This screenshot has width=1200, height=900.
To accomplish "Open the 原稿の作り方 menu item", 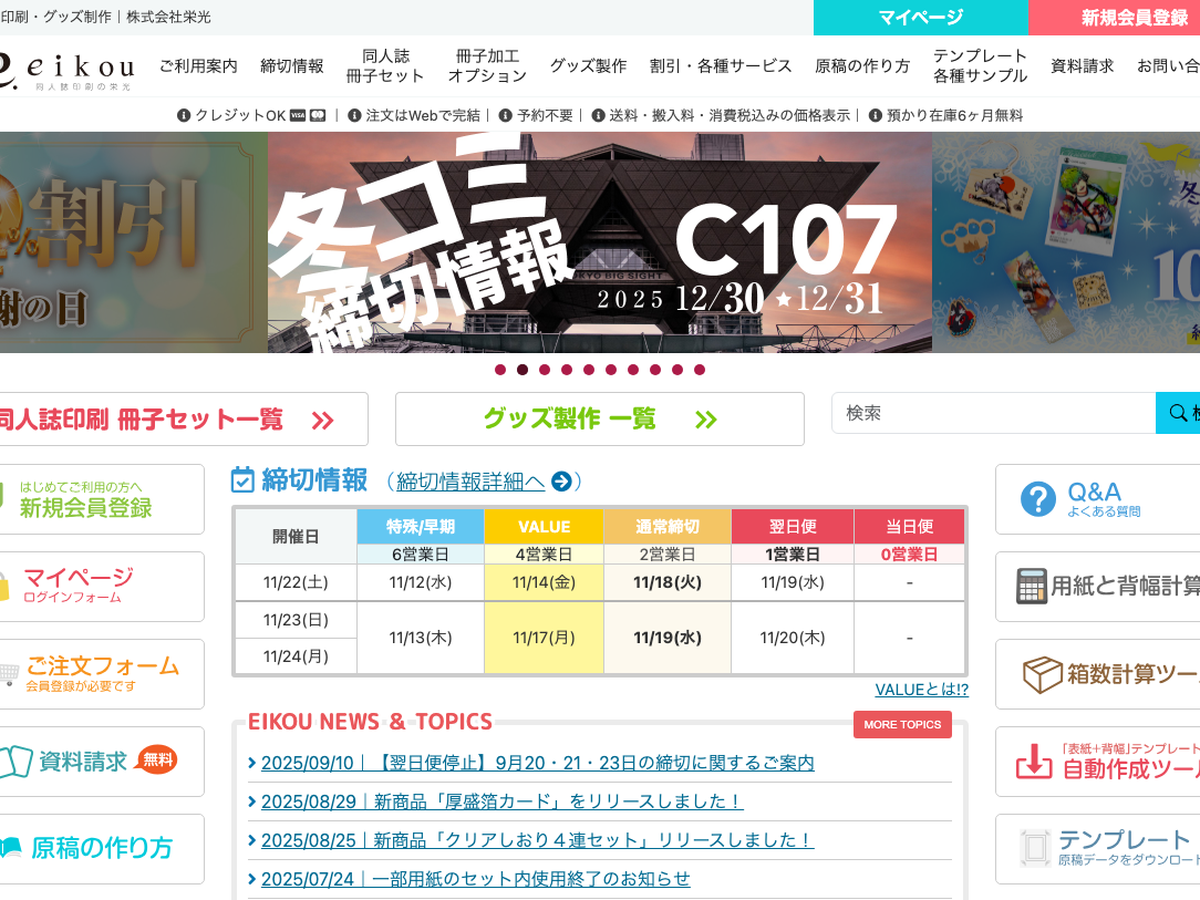I will 862,66.
